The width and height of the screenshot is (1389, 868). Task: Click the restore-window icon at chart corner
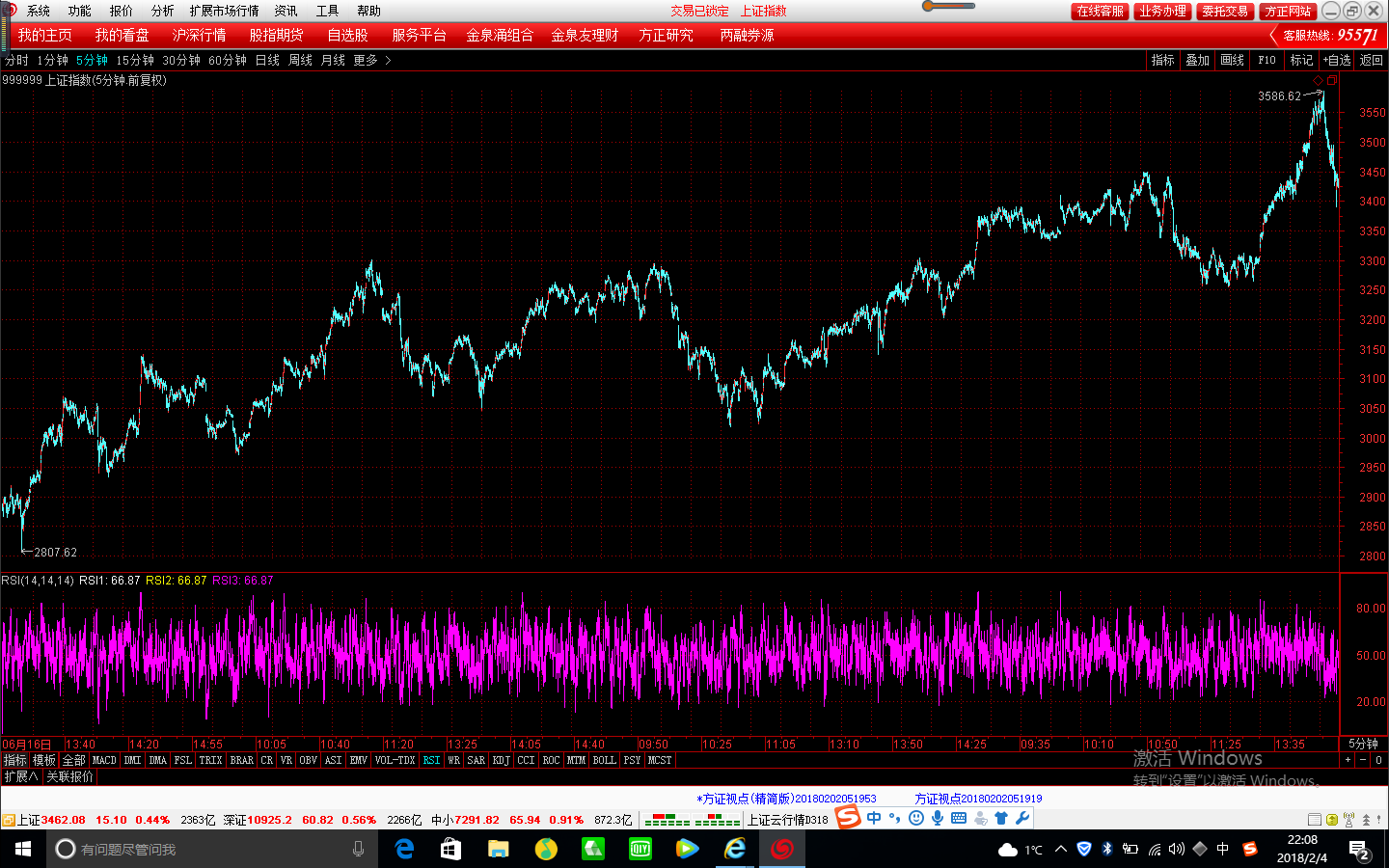tap(1332, 80)
